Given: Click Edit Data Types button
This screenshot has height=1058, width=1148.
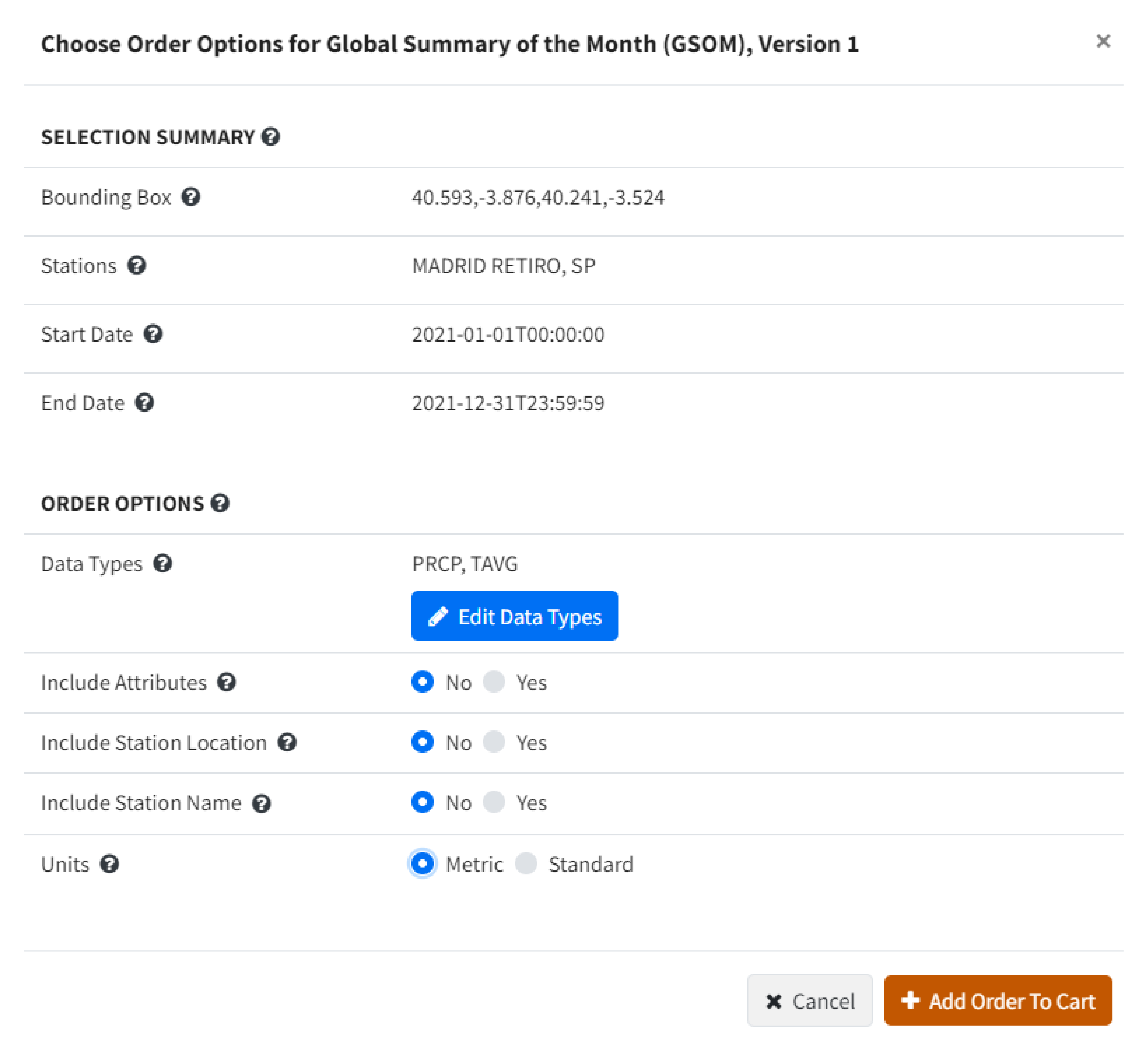Looking at the screenshot, I should click(x=514, y=616).
